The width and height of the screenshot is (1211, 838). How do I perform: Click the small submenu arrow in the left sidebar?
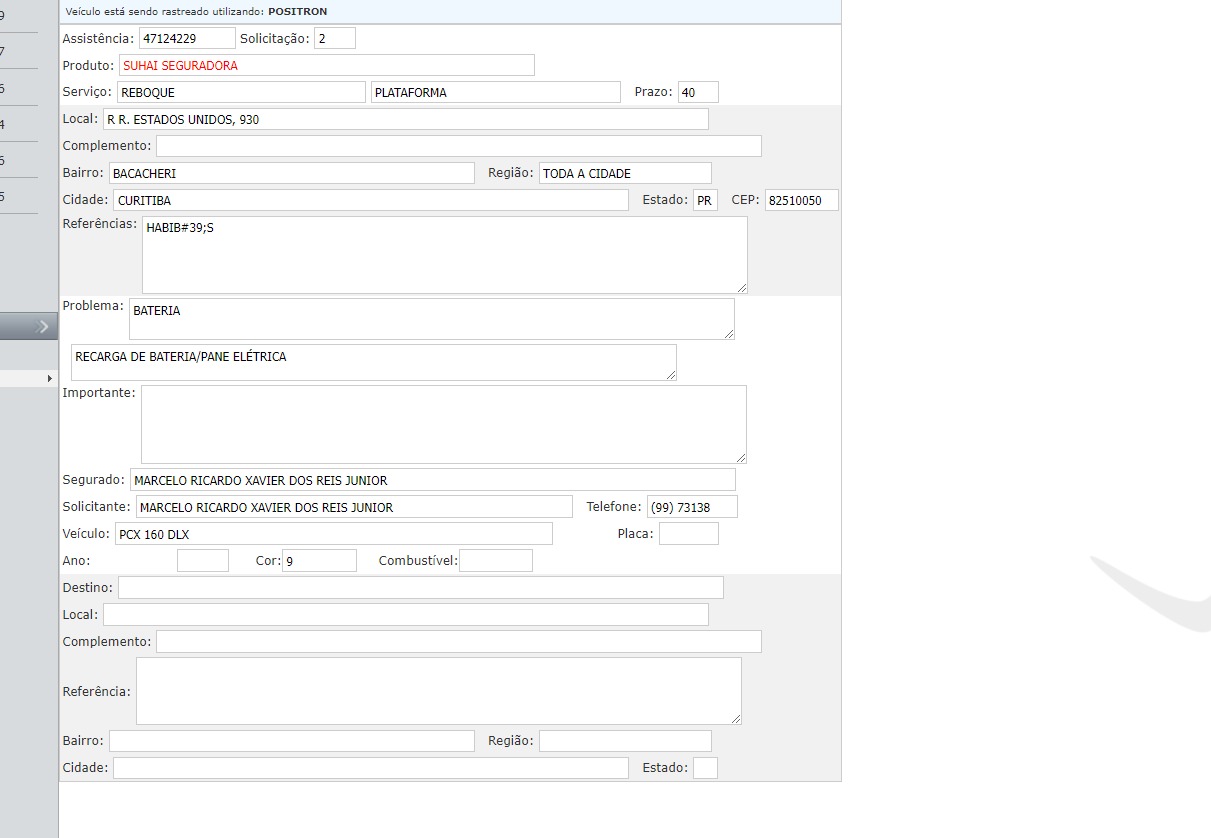pyautogui.click(x=49, y=379)
